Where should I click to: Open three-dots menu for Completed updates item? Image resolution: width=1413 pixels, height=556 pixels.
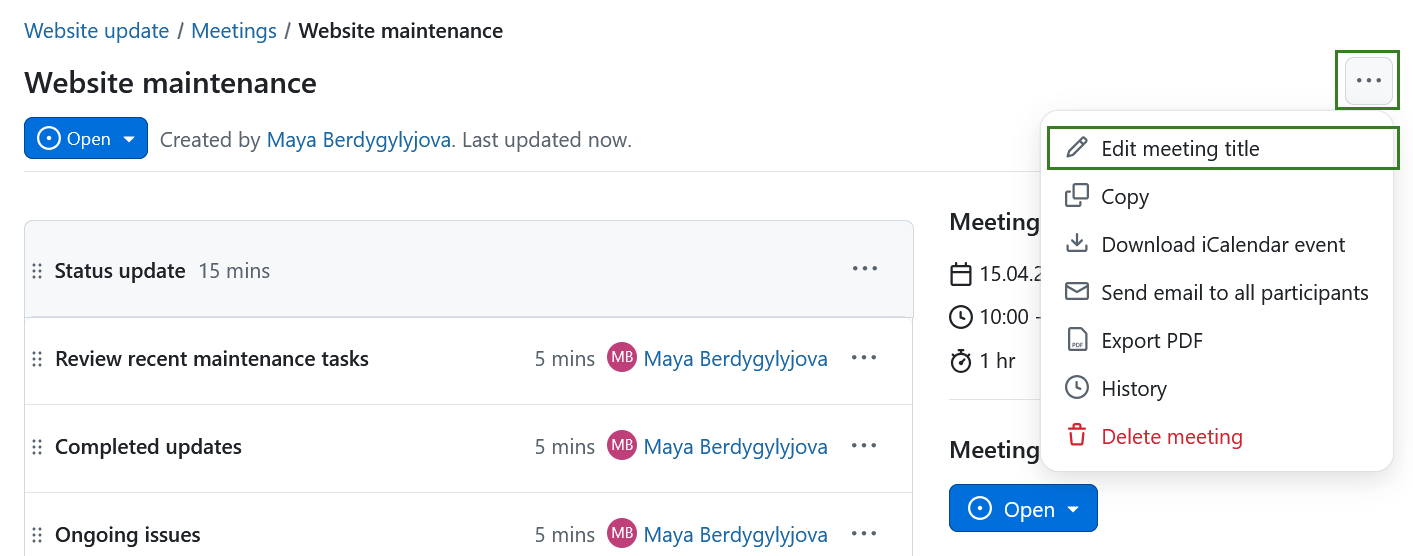tap(864, 446)
